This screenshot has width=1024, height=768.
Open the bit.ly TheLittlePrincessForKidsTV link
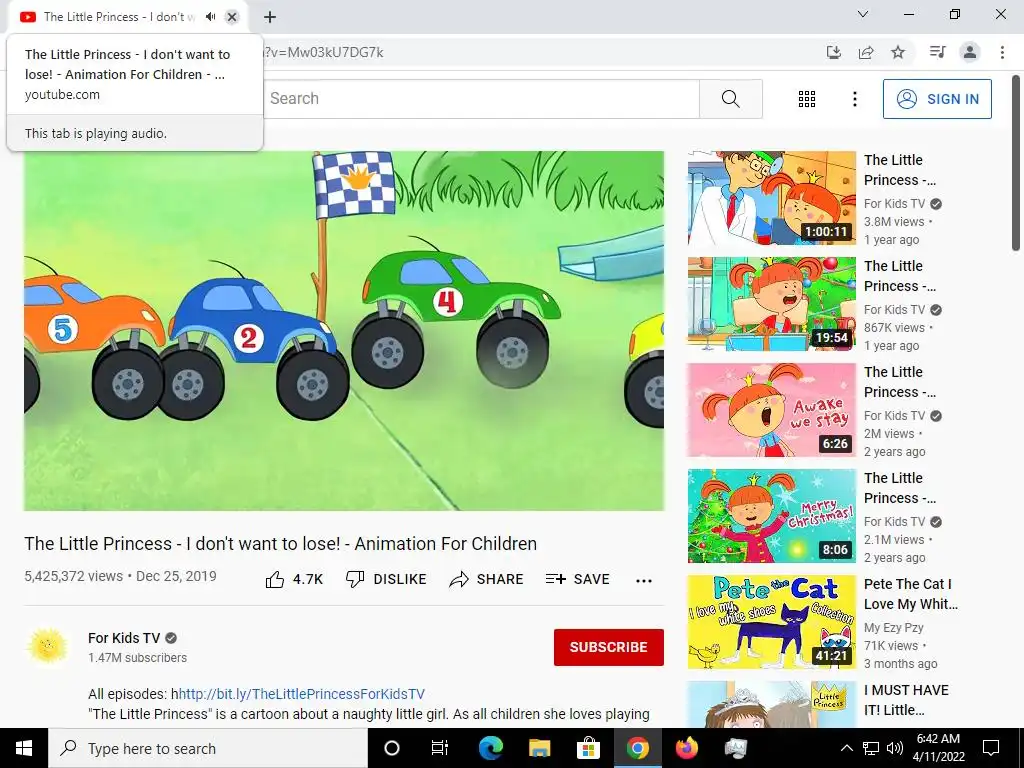(x=302, y=694)
